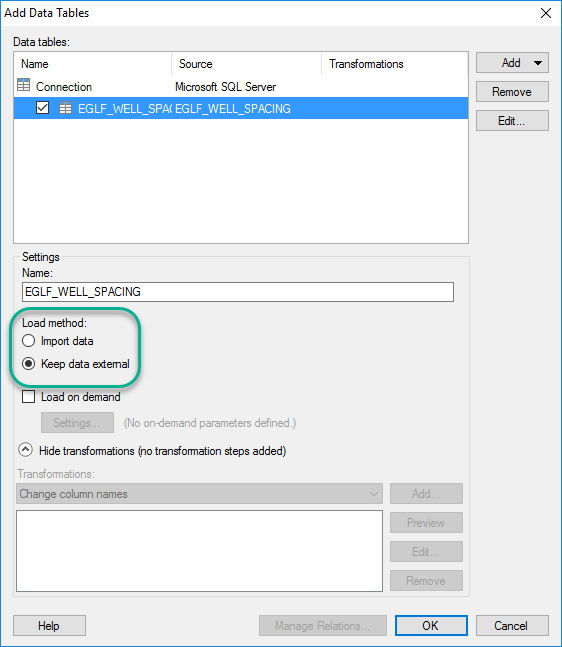The width and height of the screenshot is (562, 647).
Task: Click the EGLF_WELL_SPACING row table icon
Action: [65, 108]
